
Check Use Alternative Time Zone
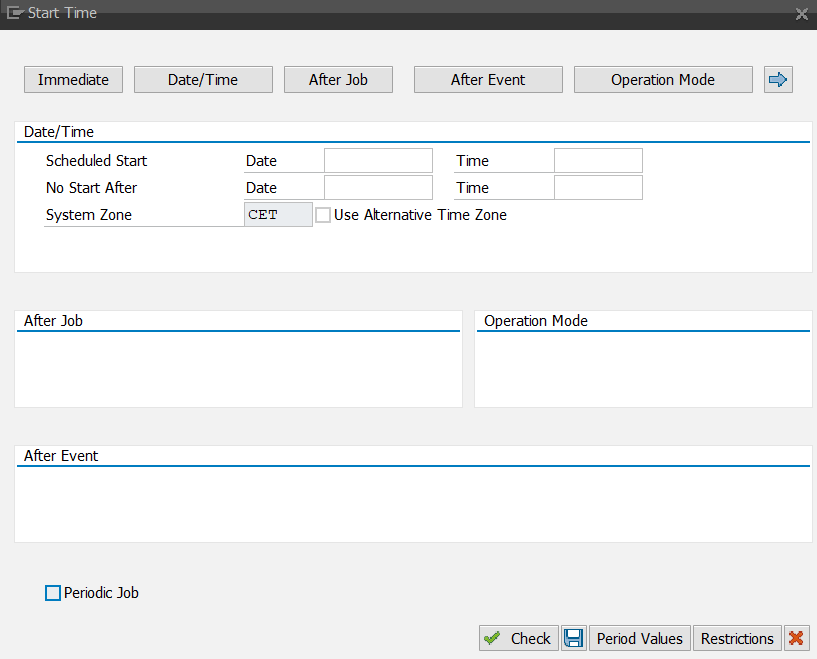[323, 214]
